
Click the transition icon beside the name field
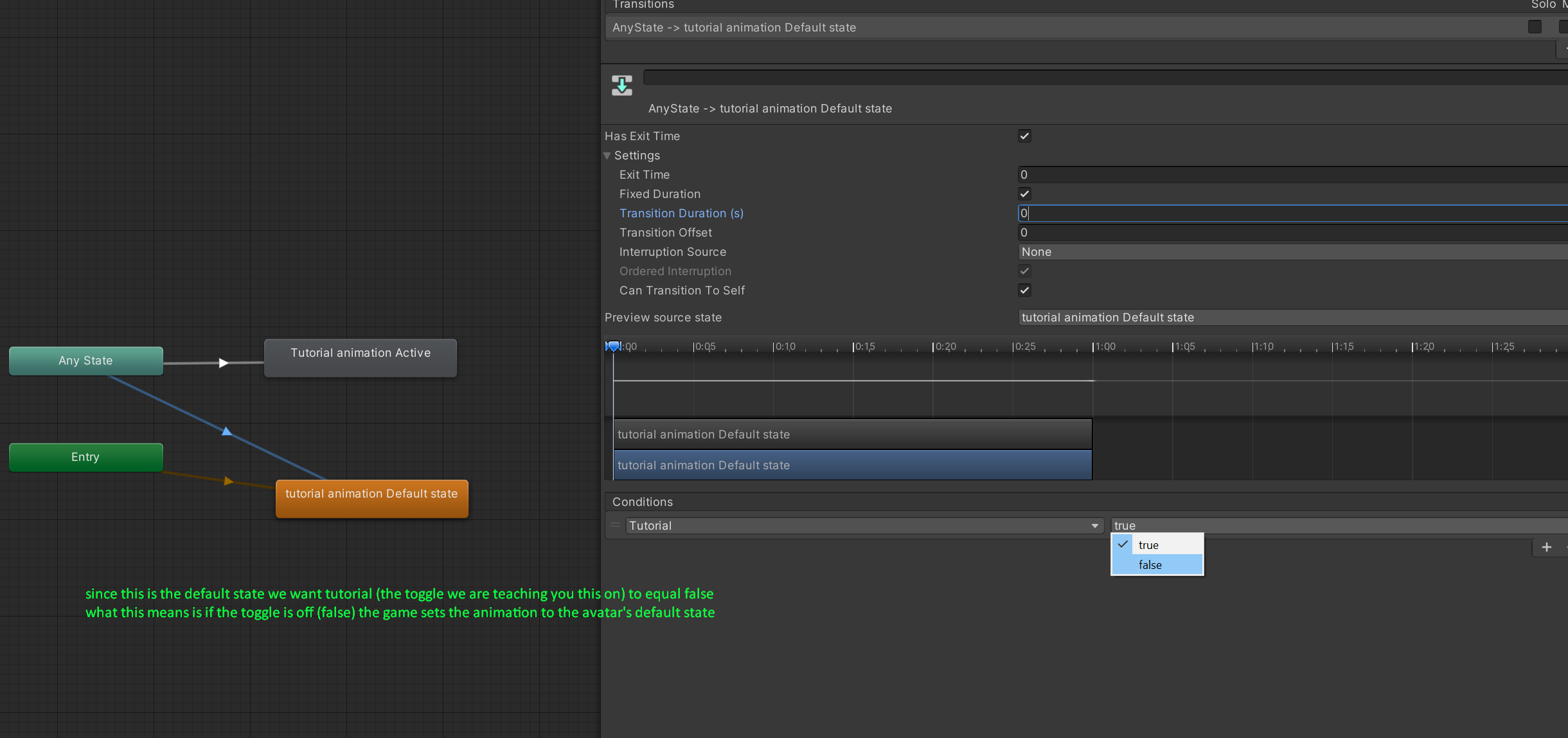point(621,85)
